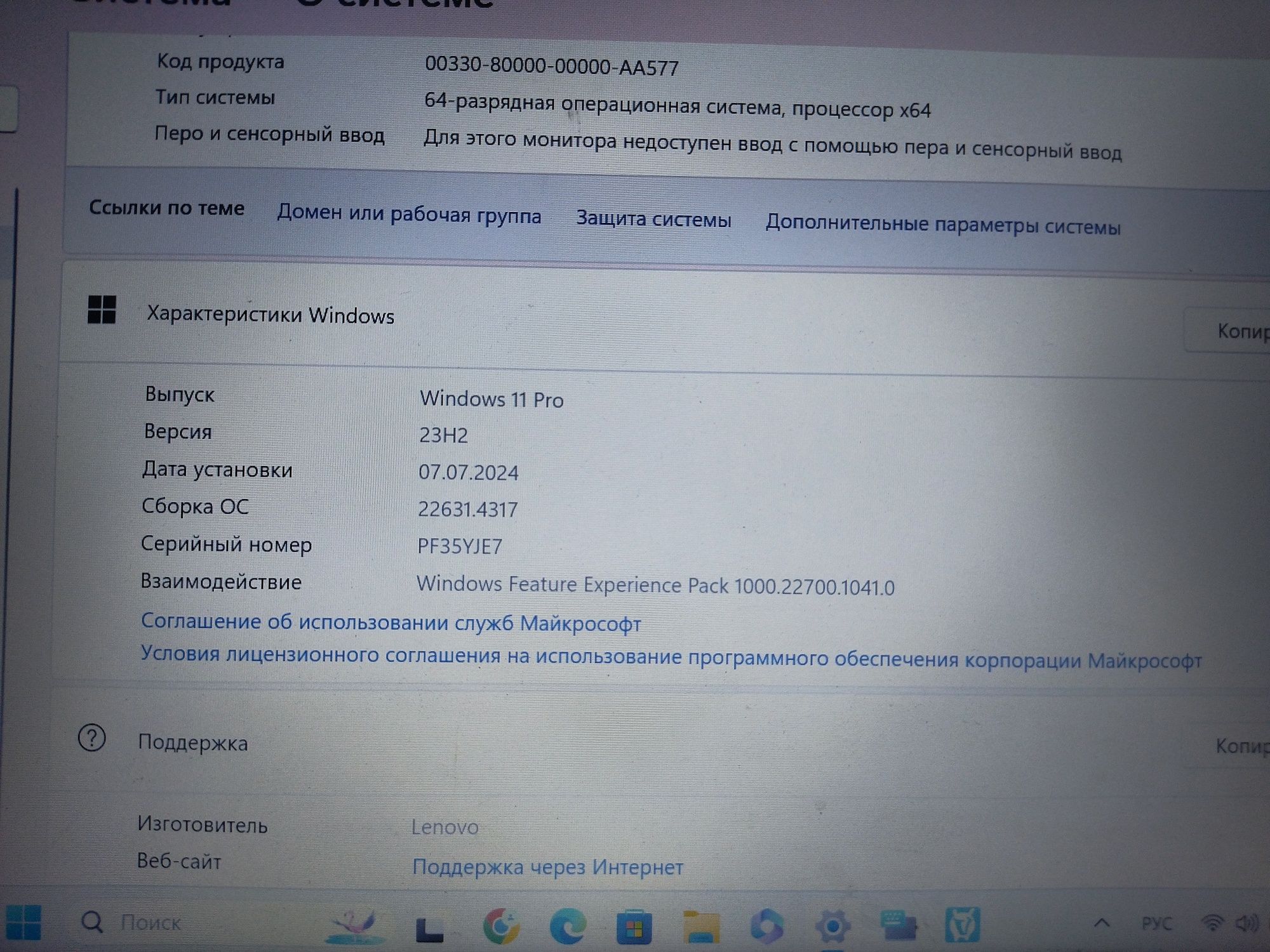1270x952 pixels.
Task: Open Microsoft 365 Copilot taskbar icon
Action: (x=766, y=927)
